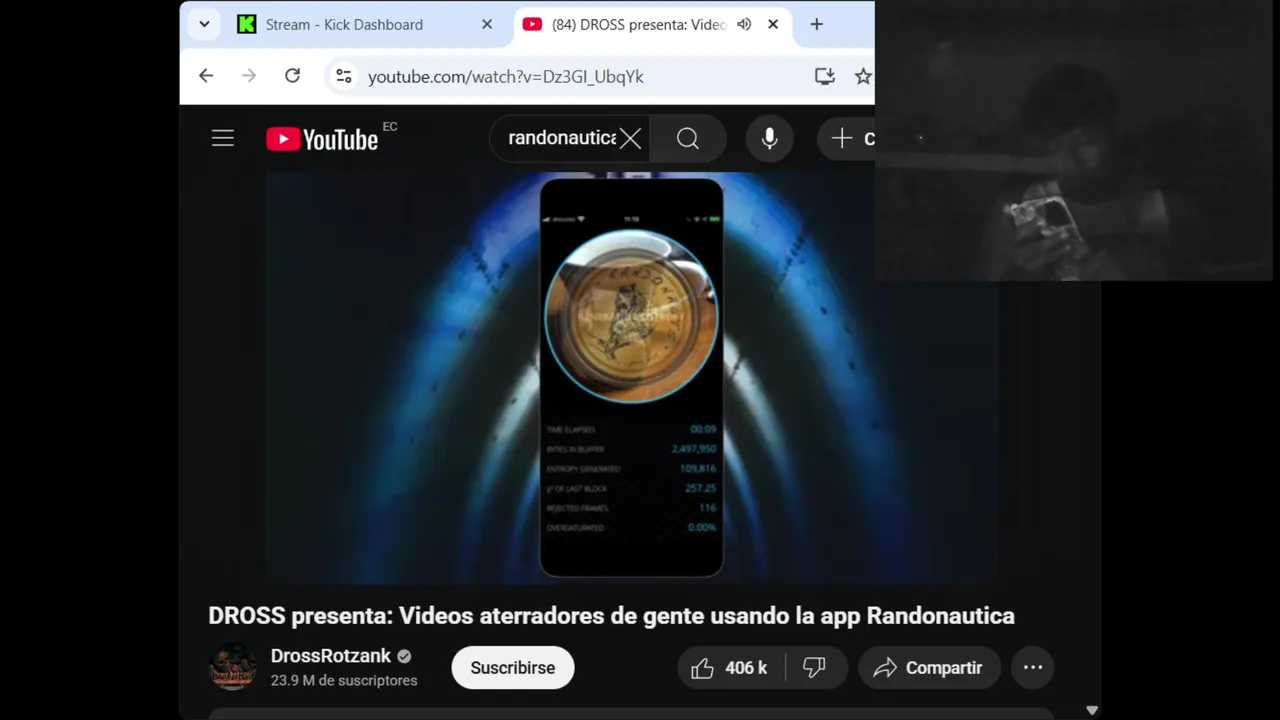Image resolution: width=1280 pixels, height=720 pixels.
Task: Switch to Stream - Kick Dashboard tab
Action: [365, 24]
